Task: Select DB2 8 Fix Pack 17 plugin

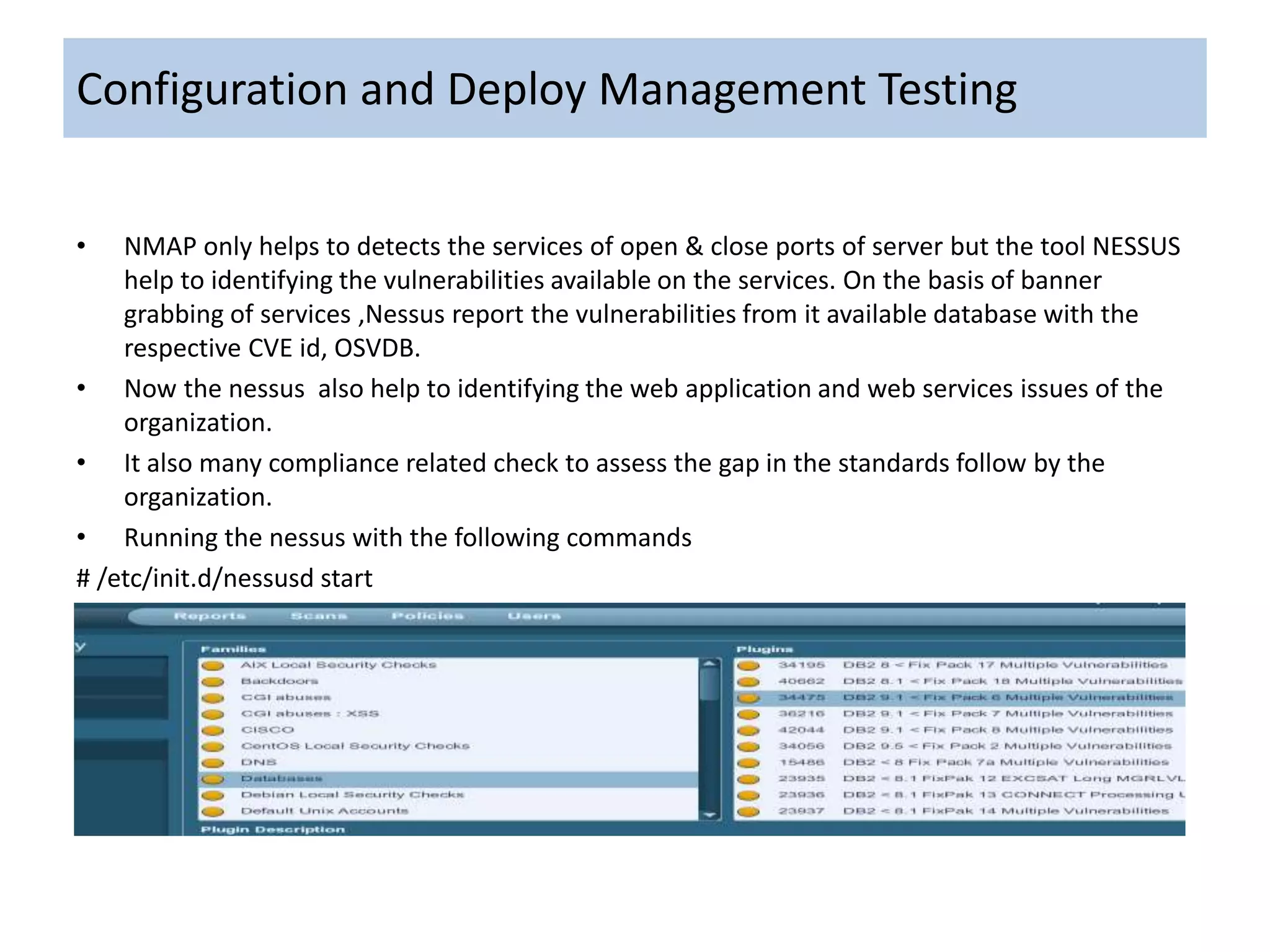Action: pos(960,665)
